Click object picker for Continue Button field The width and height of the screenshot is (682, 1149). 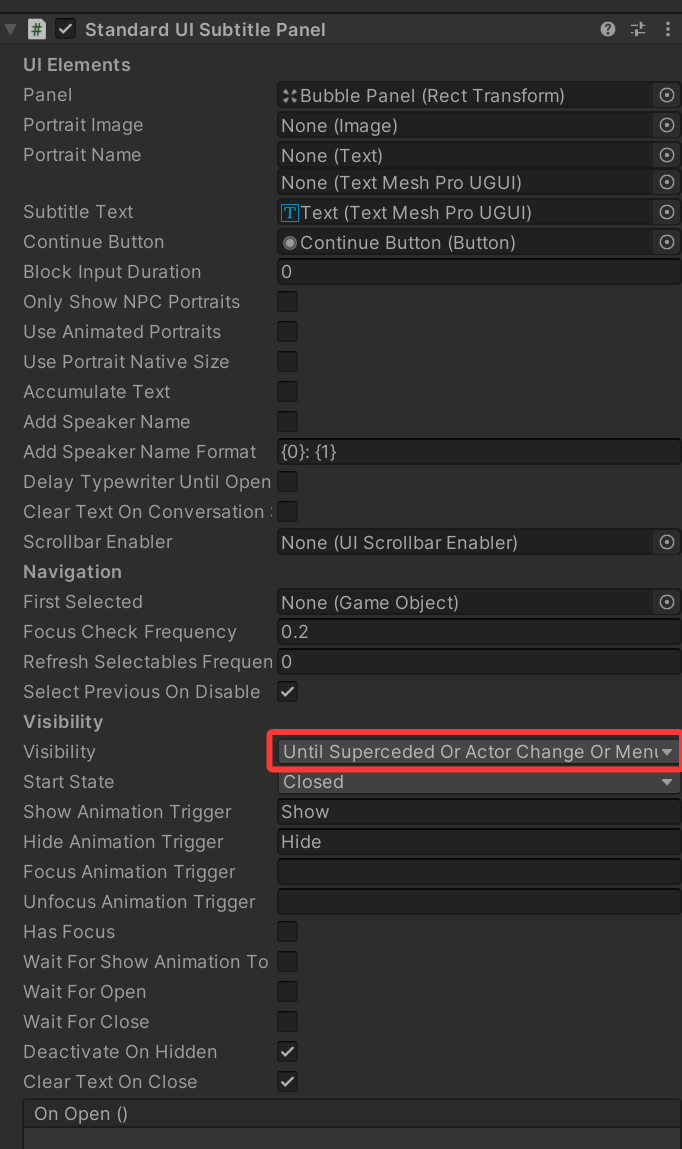667,243
